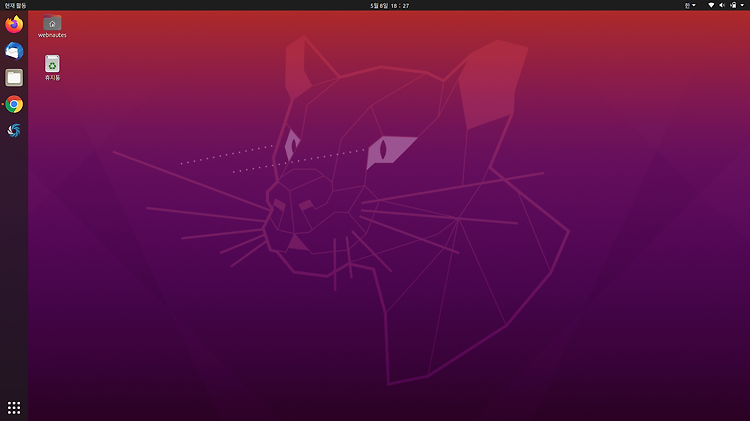Click the Activities button in top bar
Image resolution: width=750 pixels, height=421 pixels.
[15, 6]
